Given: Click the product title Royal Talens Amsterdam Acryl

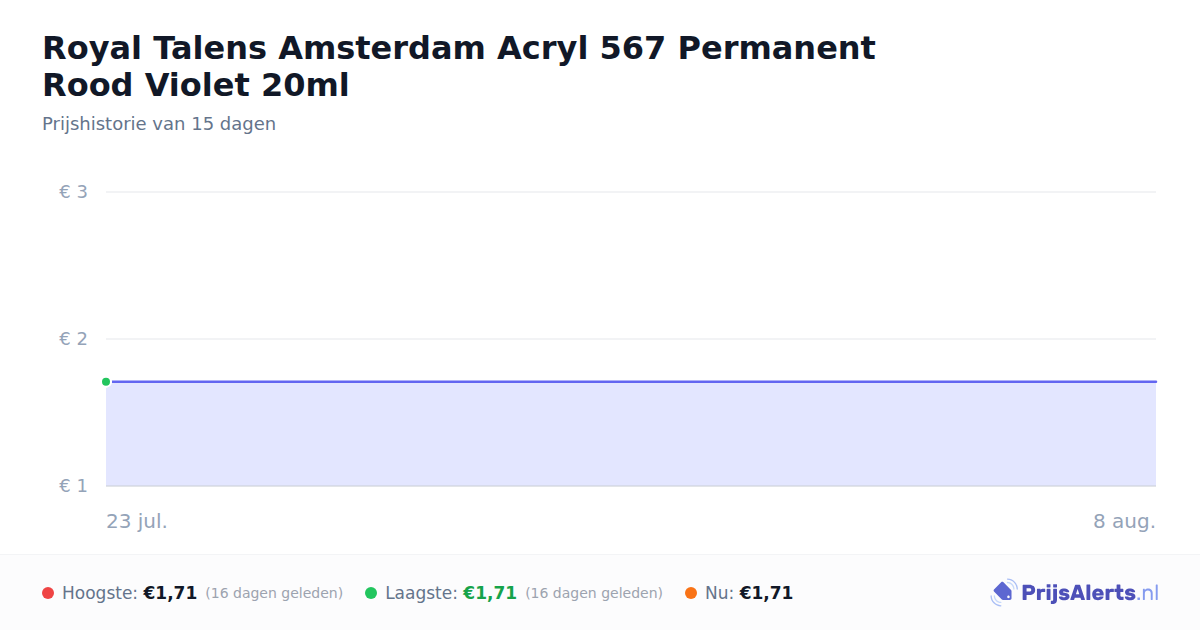Looking at the screenshot, I should pos(459,66).
